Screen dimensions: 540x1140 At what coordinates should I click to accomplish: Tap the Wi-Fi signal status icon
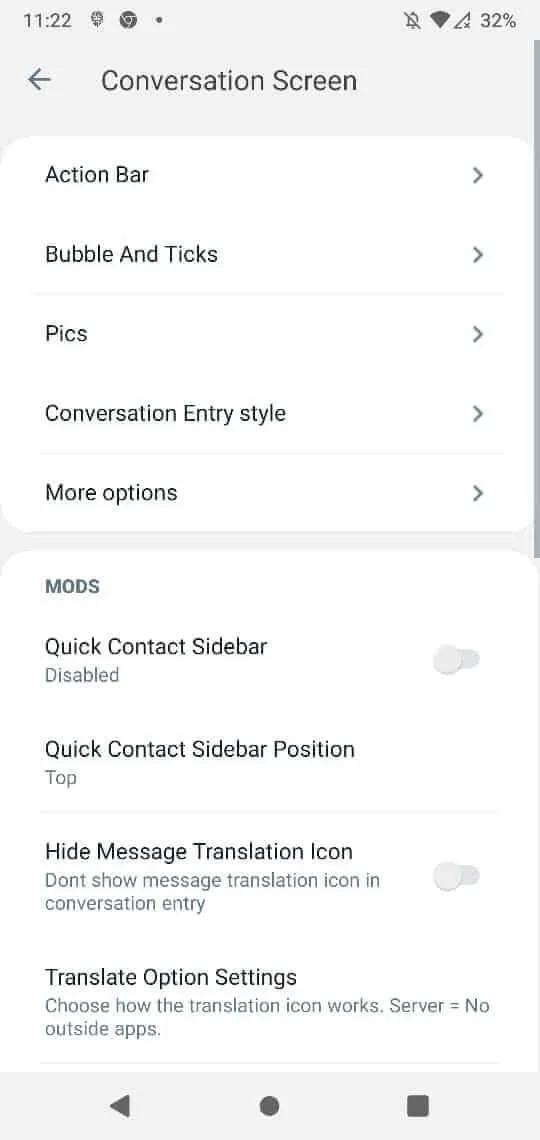(x=440, y=20)
